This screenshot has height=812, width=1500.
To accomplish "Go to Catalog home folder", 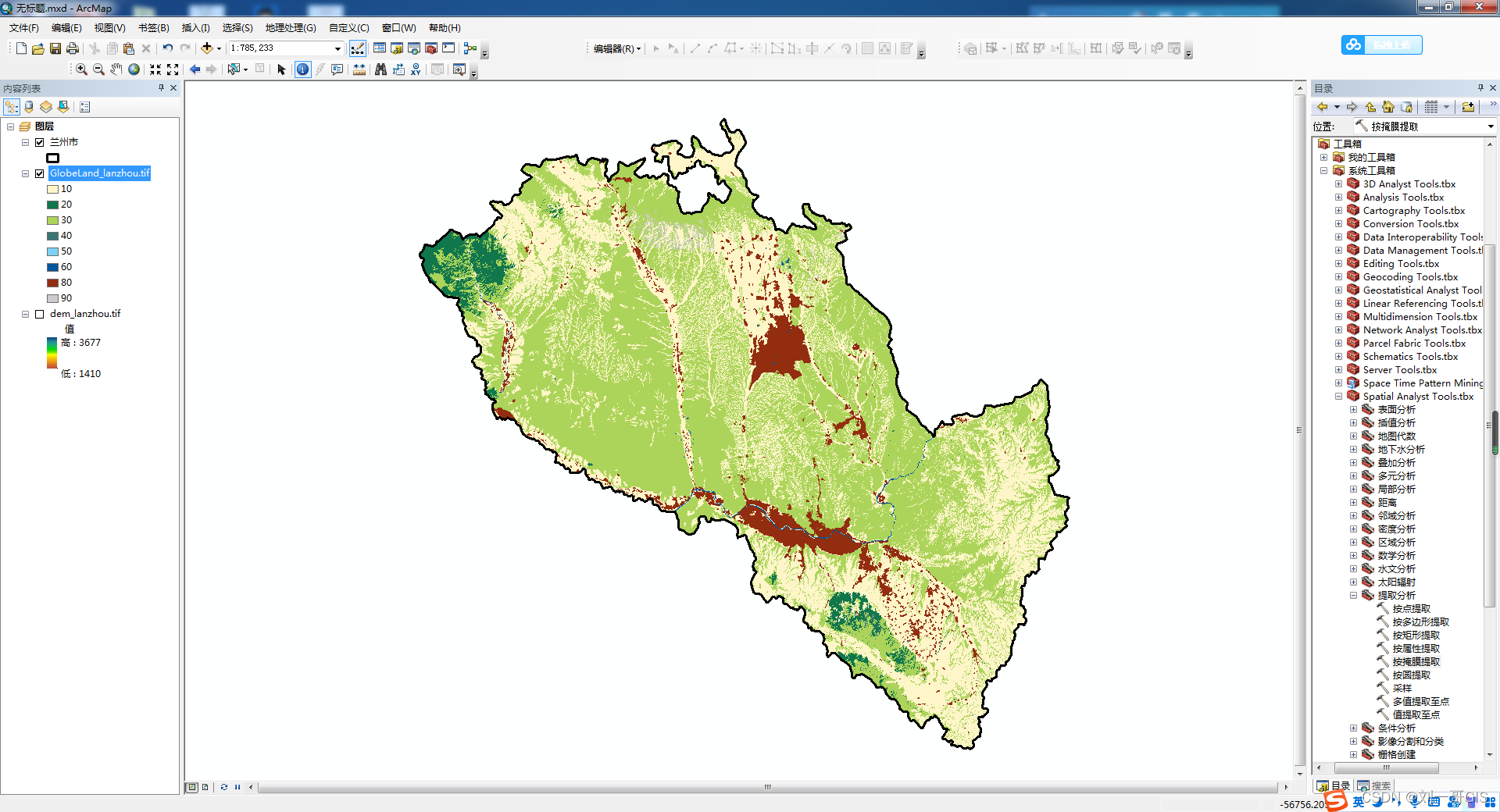I will click(x=1388, y=107).
